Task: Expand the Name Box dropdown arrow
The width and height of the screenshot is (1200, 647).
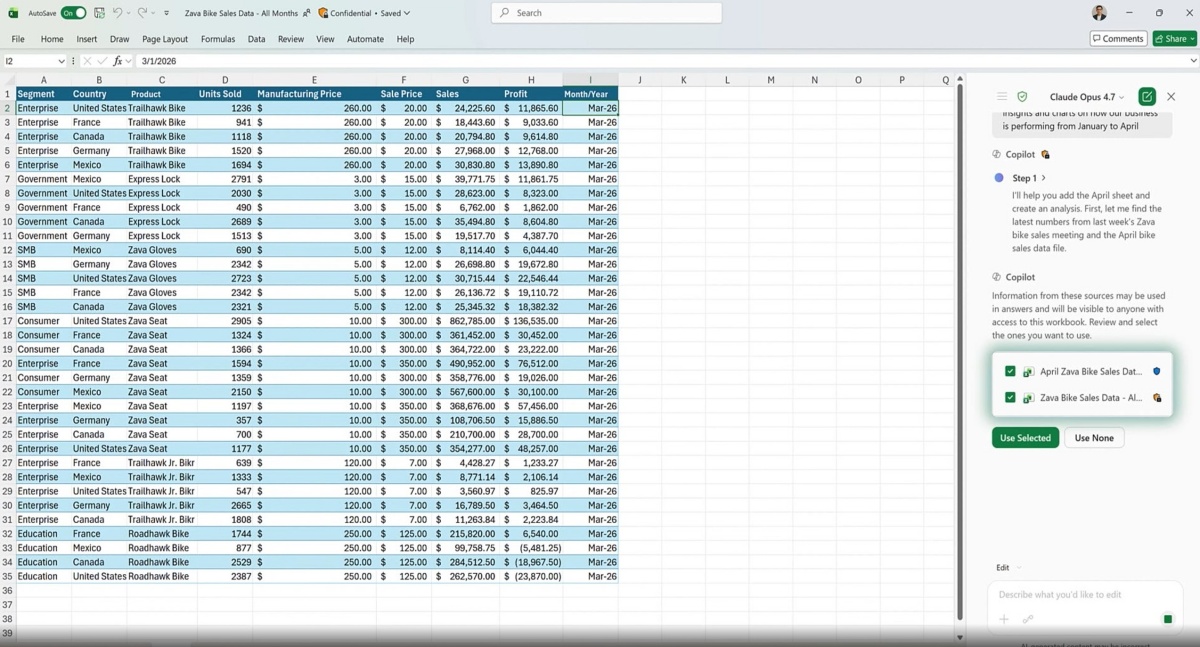Action: [61, 61]
